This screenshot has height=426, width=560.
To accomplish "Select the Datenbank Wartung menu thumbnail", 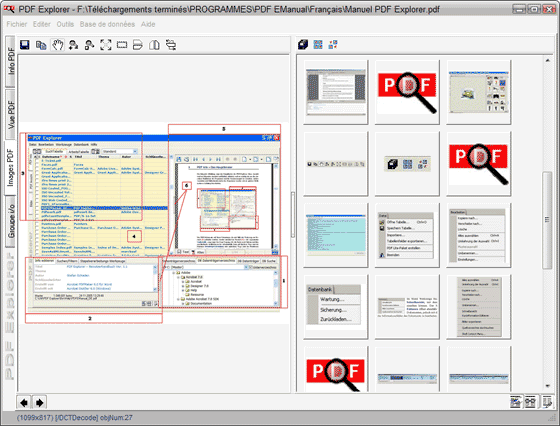I will (x=336, y=306).
